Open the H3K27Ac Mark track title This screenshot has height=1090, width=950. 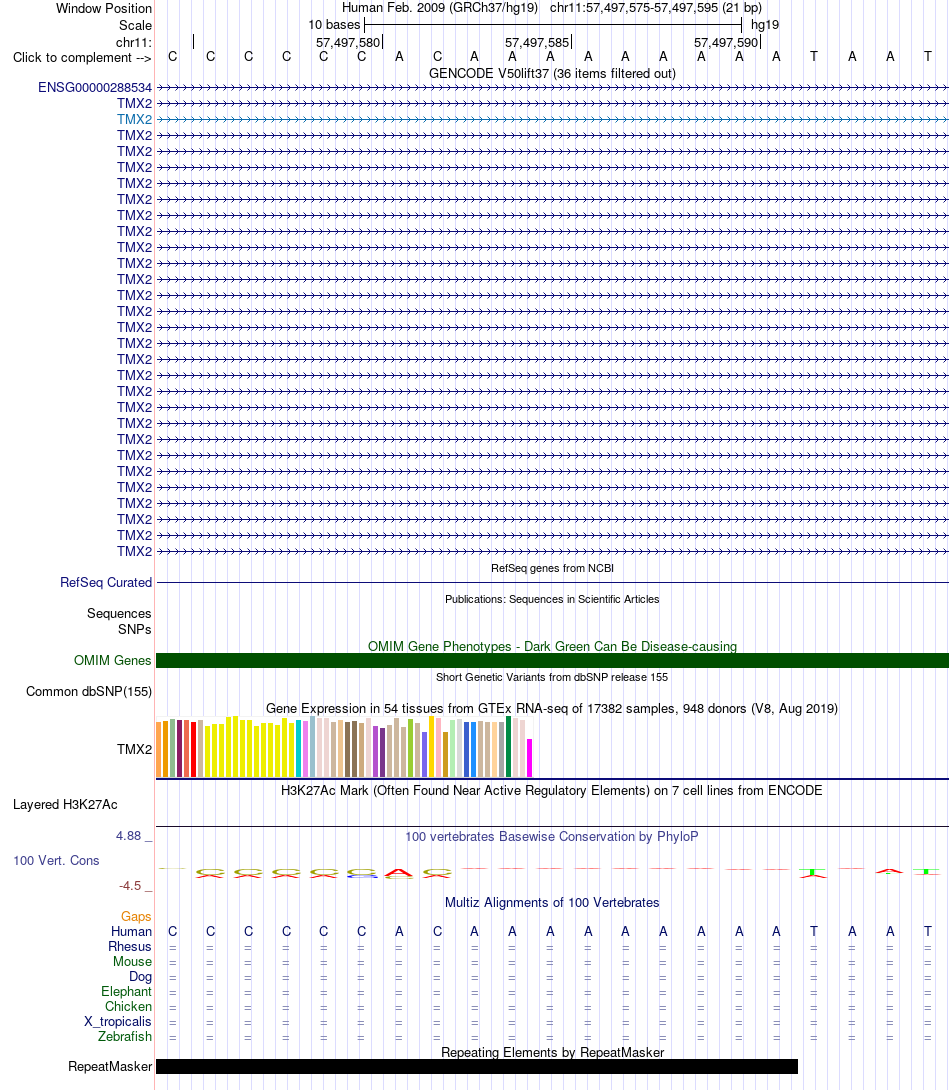click(x=552, y=790)
